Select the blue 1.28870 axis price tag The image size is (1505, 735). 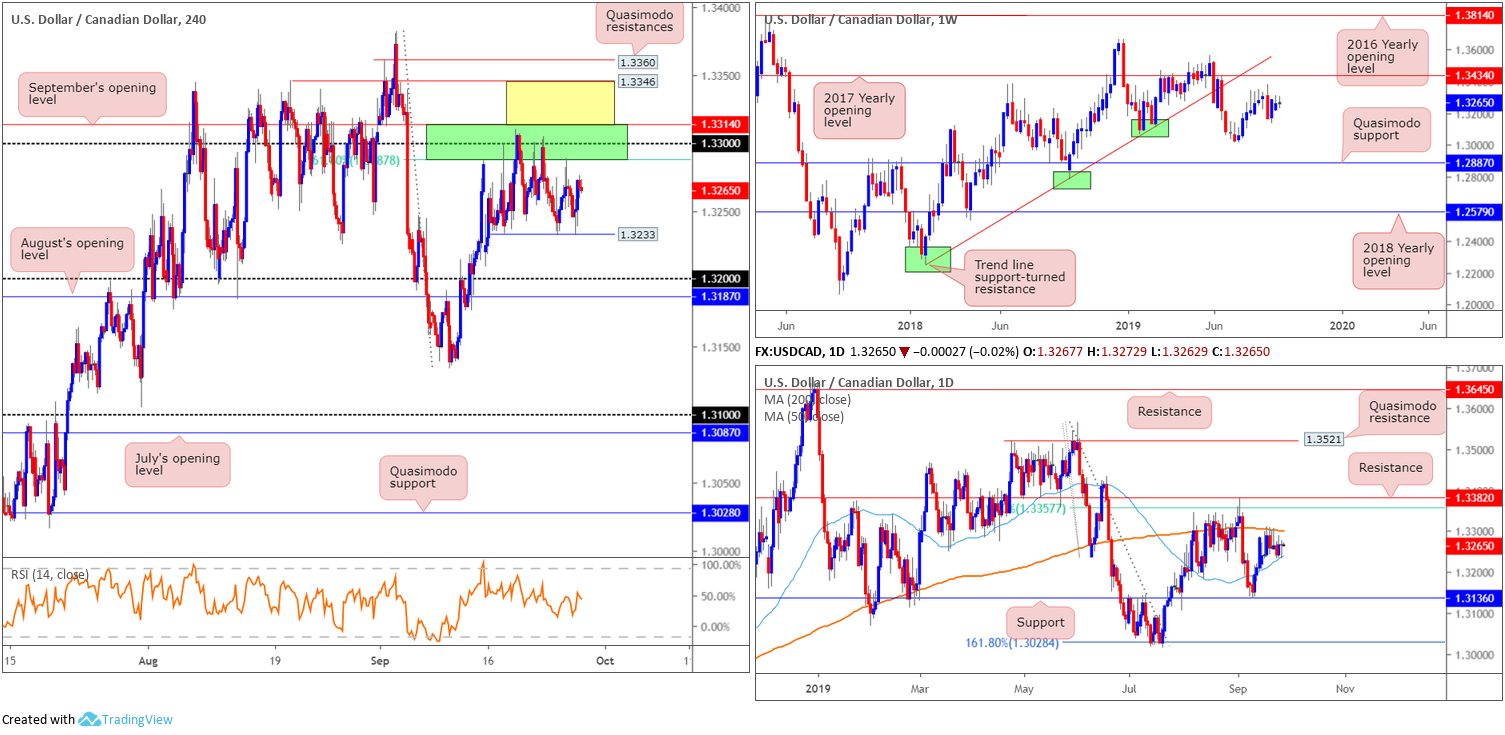point(1474,162)
